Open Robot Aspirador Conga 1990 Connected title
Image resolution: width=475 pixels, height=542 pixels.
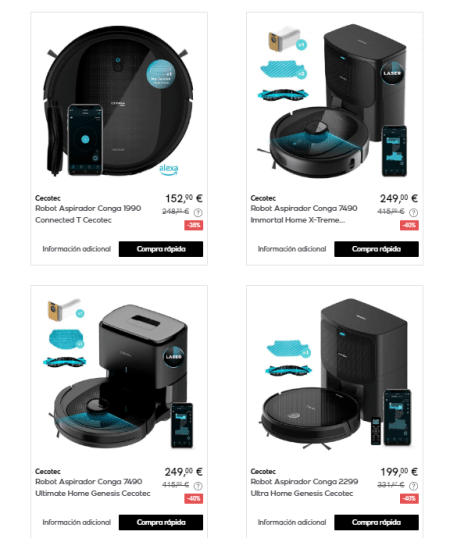coord(88,214)
